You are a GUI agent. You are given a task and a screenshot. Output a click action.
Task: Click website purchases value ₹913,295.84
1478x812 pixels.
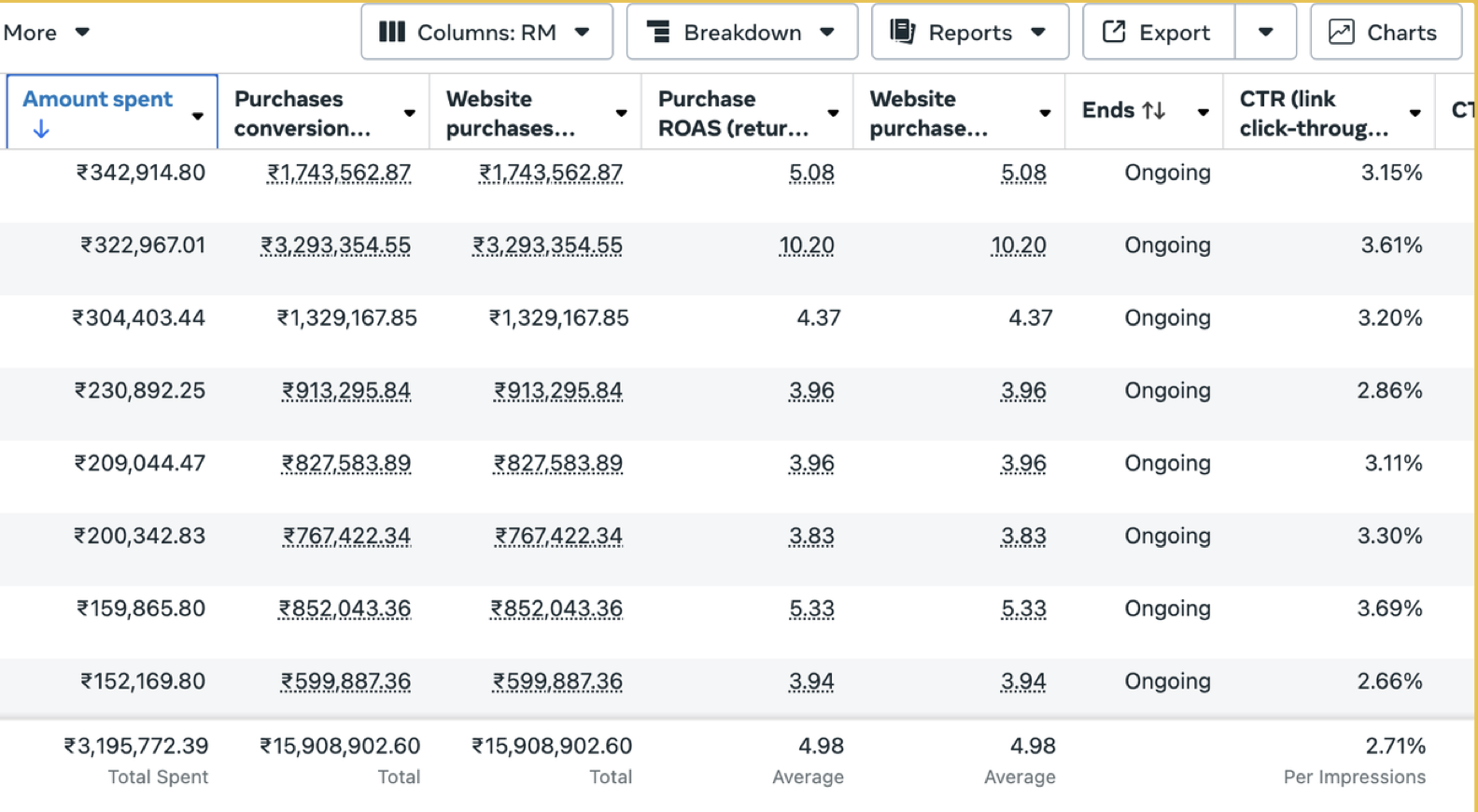pyautogui.click(x=557, y=391)
